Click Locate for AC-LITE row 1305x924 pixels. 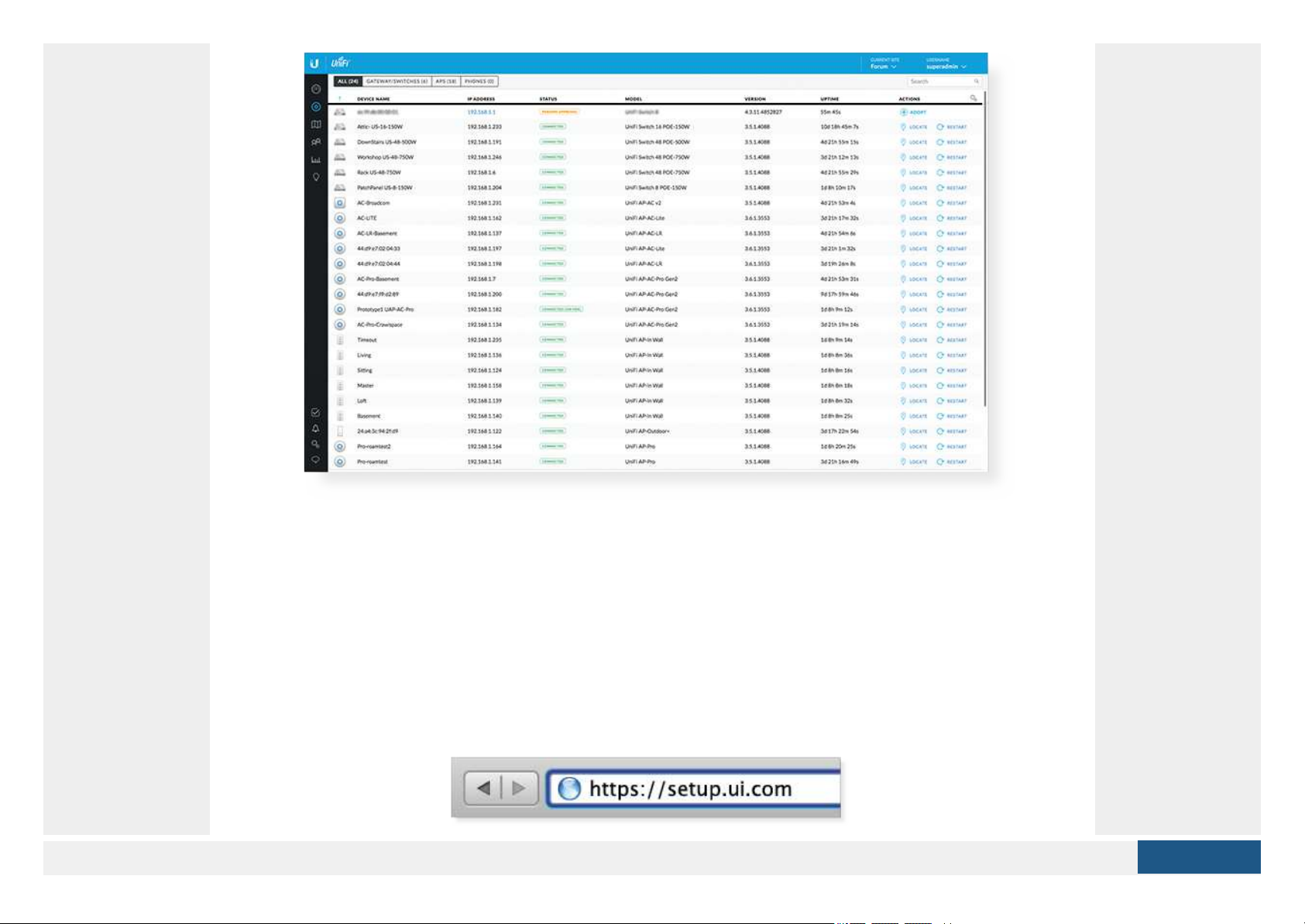click(x=914, y=218)
